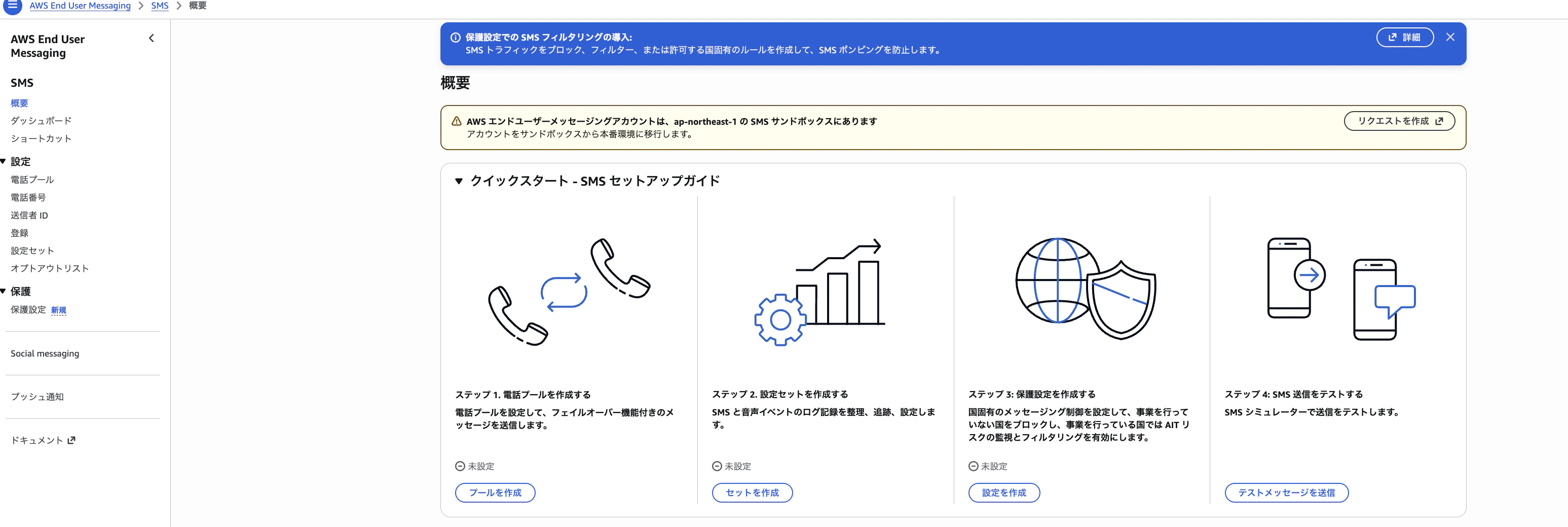Open ダッシュボード in the sidebar
Image resolution: width=1568 pixels, height=527 pixels.
(42, 121)
